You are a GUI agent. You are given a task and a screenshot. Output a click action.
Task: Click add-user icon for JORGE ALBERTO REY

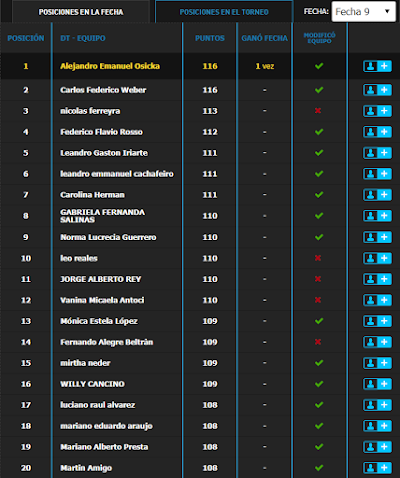click(x=377, y=279)
